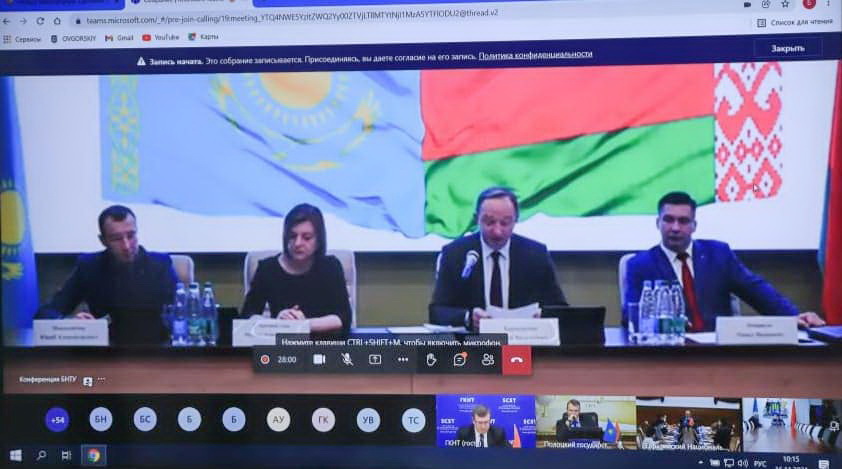
Task: Open the Windows notification center
Action: click(x=824, y=464)
